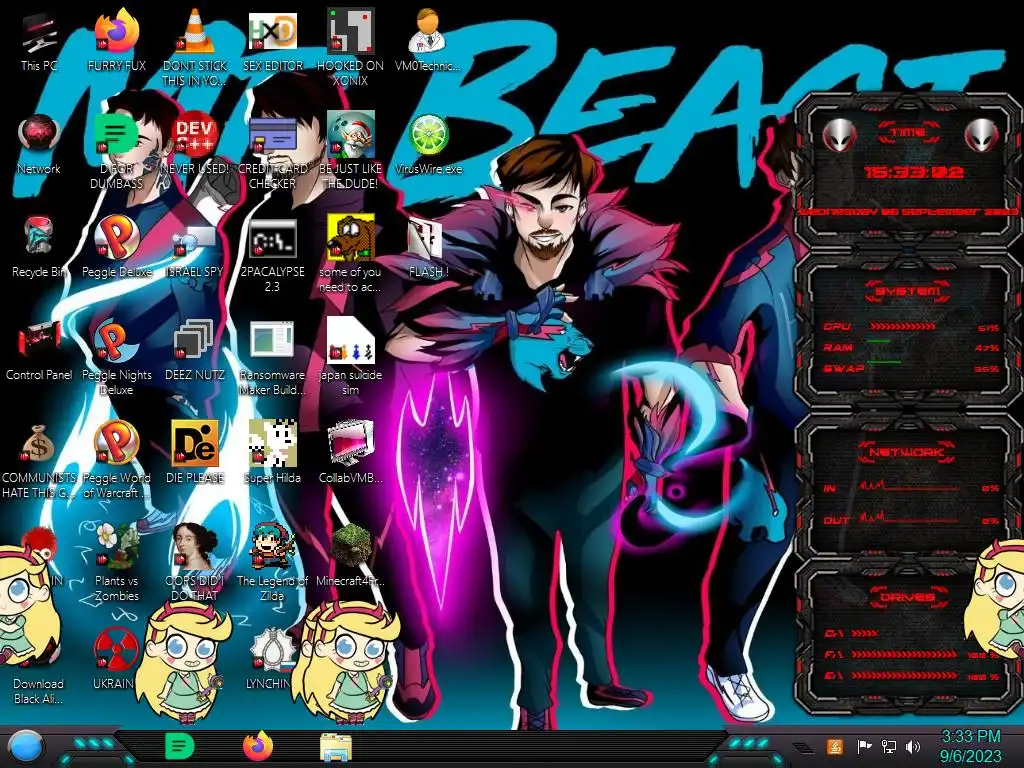Image resolution: width=1024 pixels, height=768 pixels.
Task: Click the DRIVES gadget header
Action: click(908, 597)
